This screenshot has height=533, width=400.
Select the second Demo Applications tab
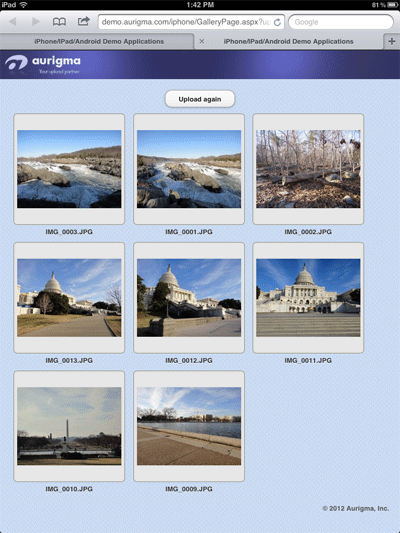289,41
